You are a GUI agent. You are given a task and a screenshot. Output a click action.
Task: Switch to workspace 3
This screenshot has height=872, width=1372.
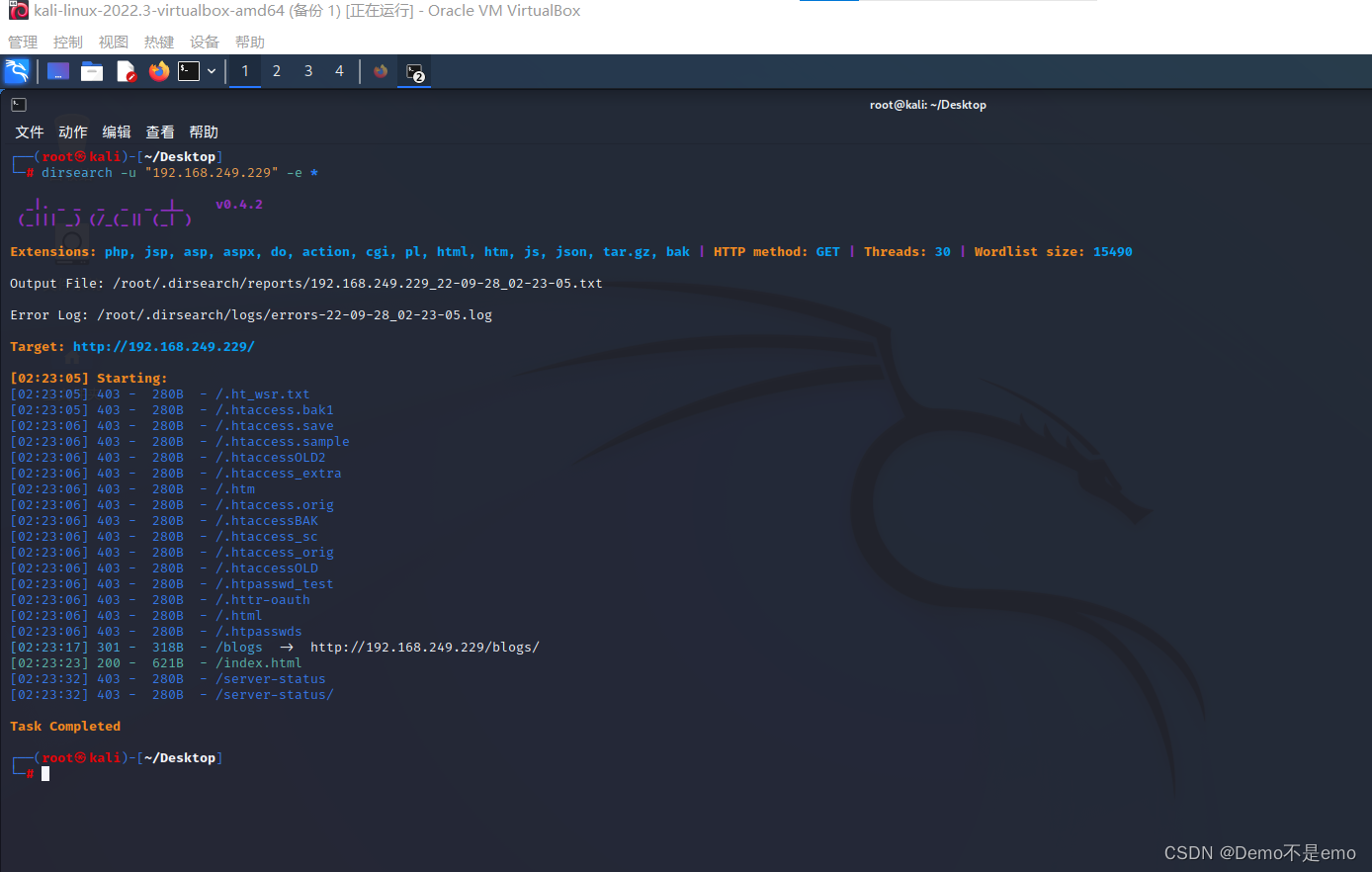(x=308, y=71)
